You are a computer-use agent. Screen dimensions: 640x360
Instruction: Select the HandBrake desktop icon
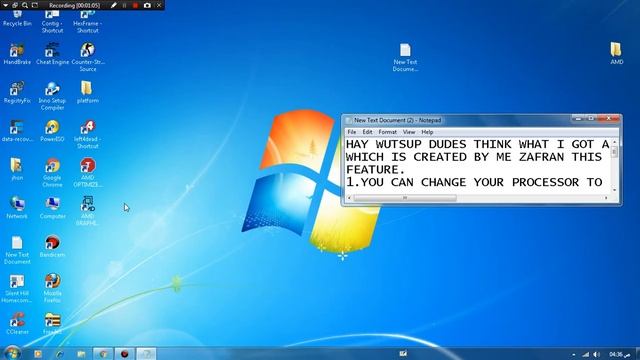pos(17,54)
